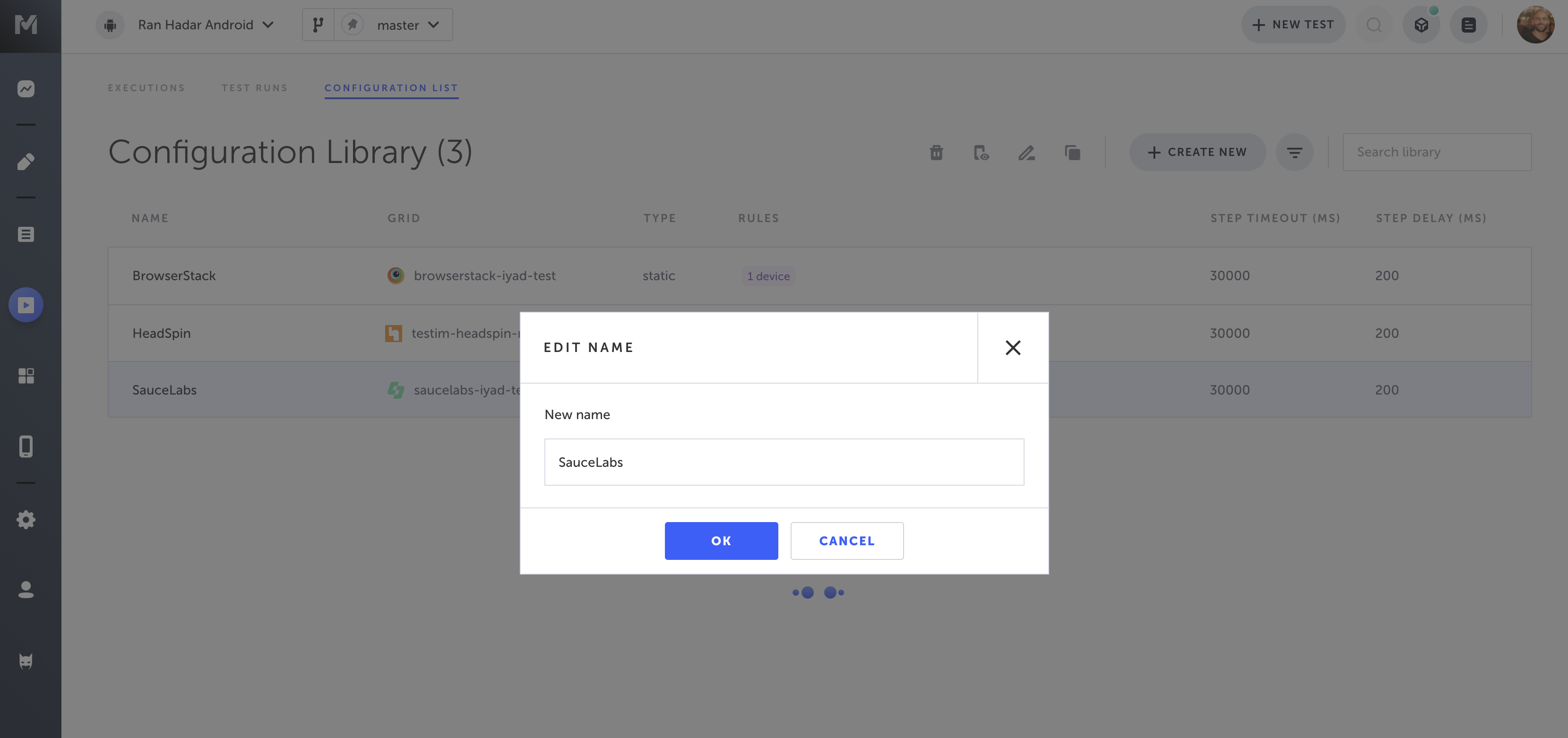1568x738 pixels.
Task: Open the filter options icon
Action: point(1295,152)
